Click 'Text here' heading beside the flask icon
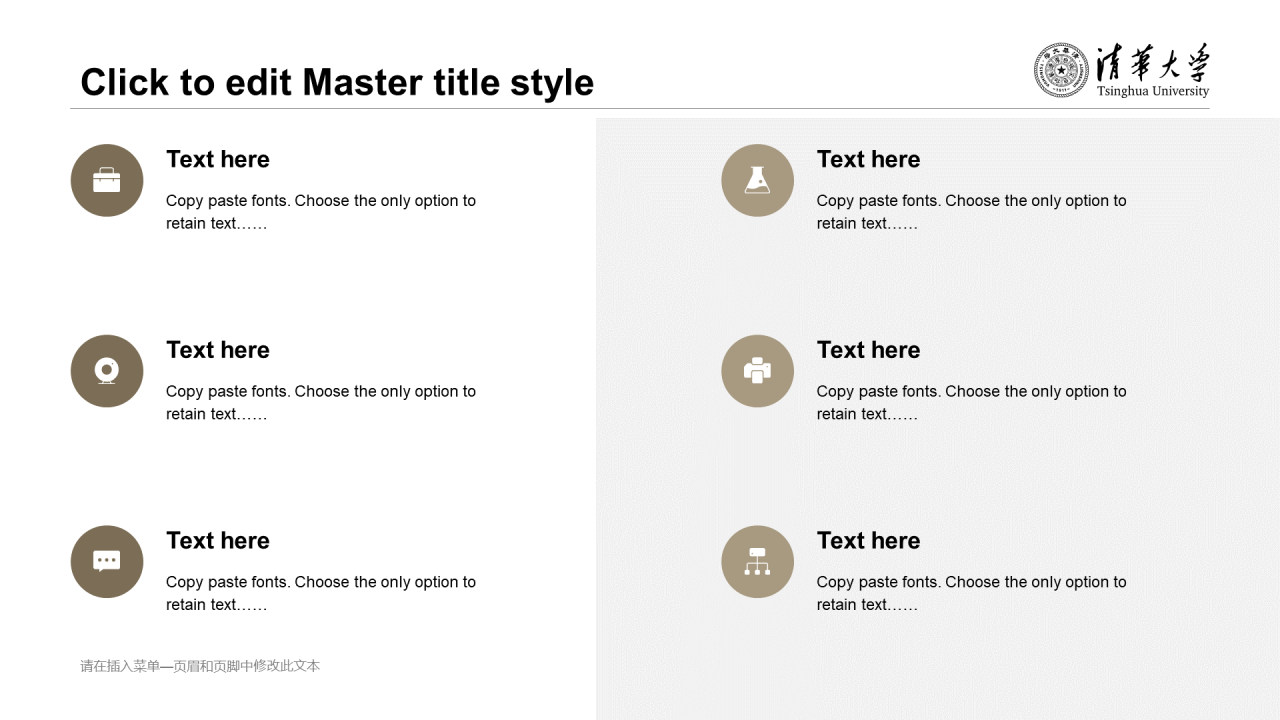This screenshot has width=1280, height=720. tap(868, 159)
